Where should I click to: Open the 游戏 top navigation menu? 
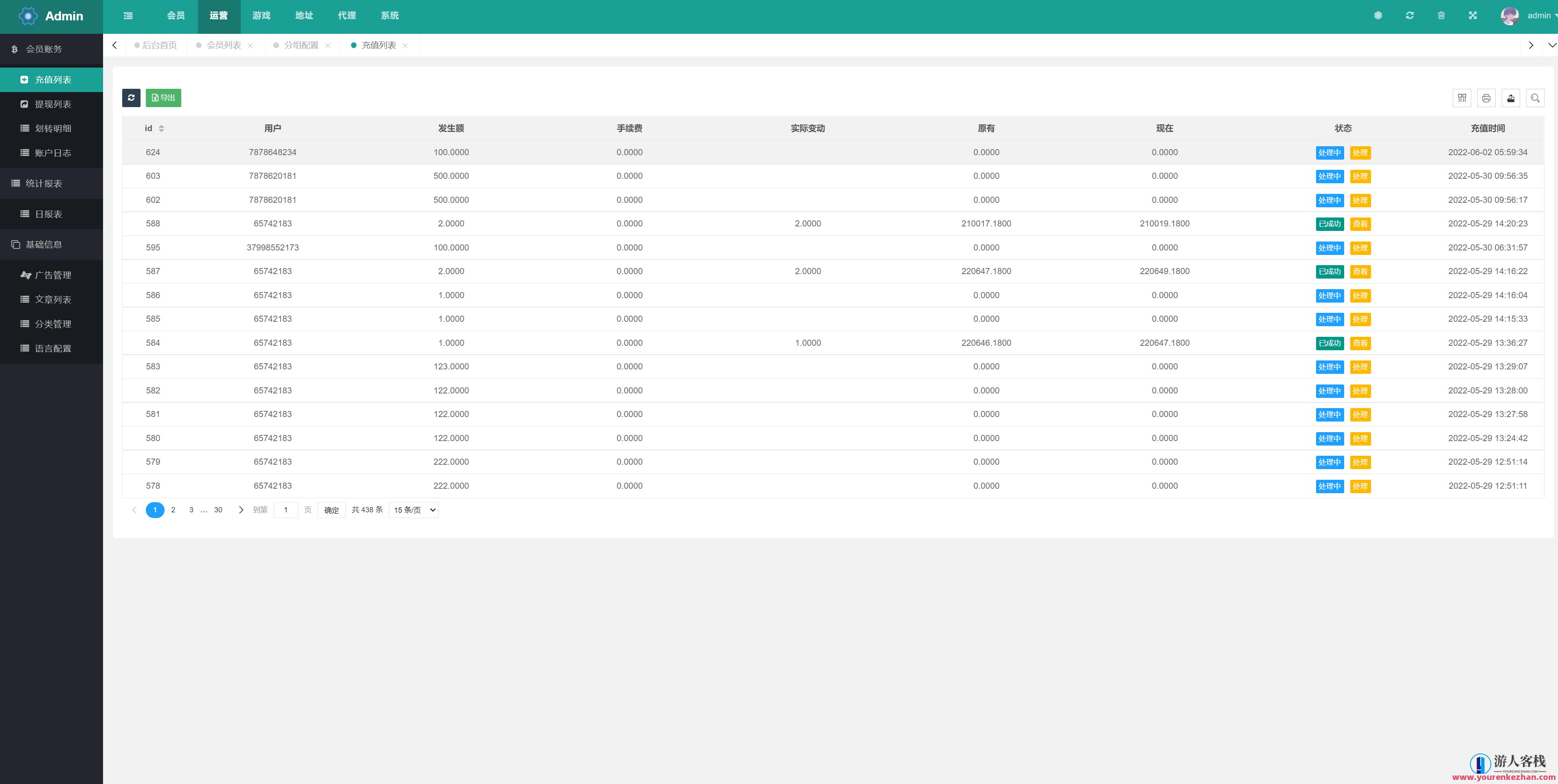point(261,16)
